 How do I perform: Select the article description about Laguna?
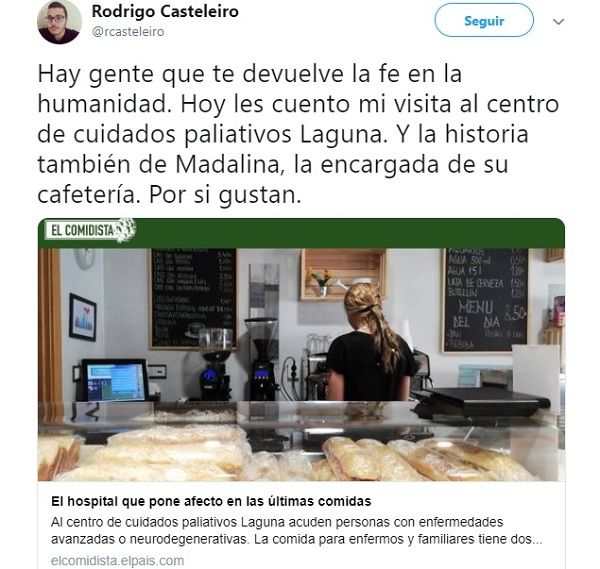tap(297, 531)
